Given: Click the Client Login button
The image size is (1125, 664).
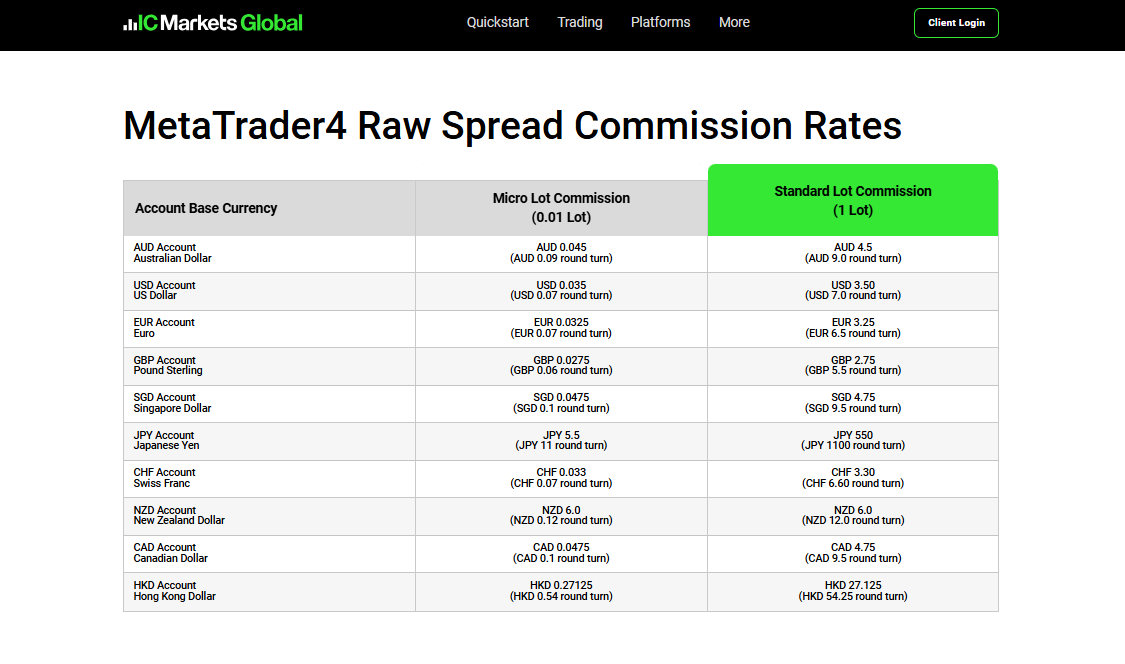Looking at the screenshot, I should tap(956, 22).
